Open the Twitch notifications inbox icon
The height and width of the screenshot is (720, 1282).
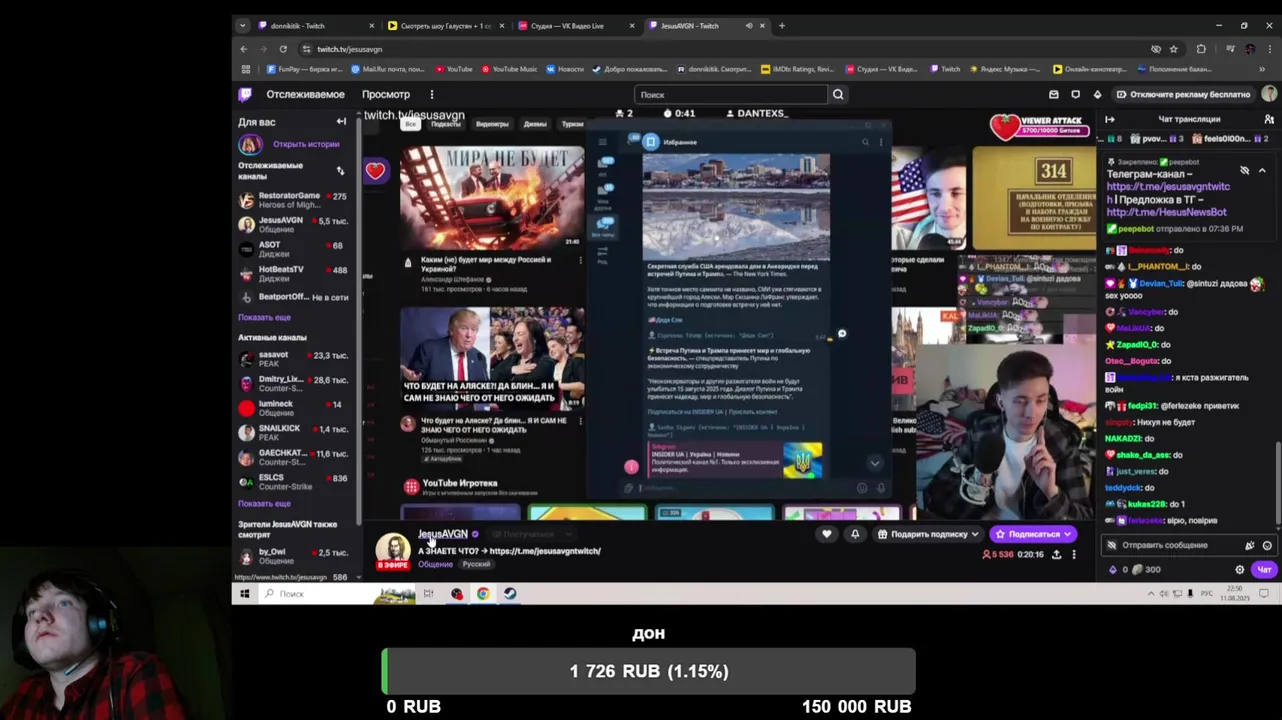click(x=1054, y=94)
